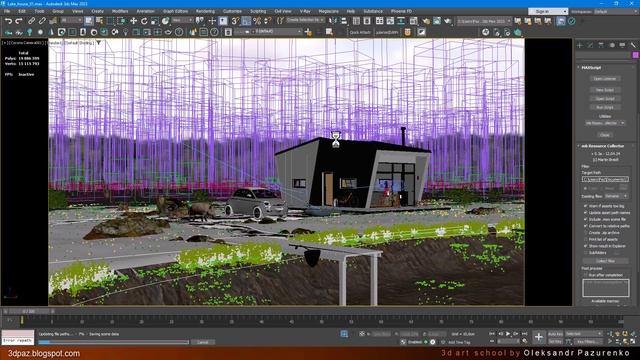
Task: Toggle 'Convert to relative paths' checkbox
Action: (x=586, y=226)
